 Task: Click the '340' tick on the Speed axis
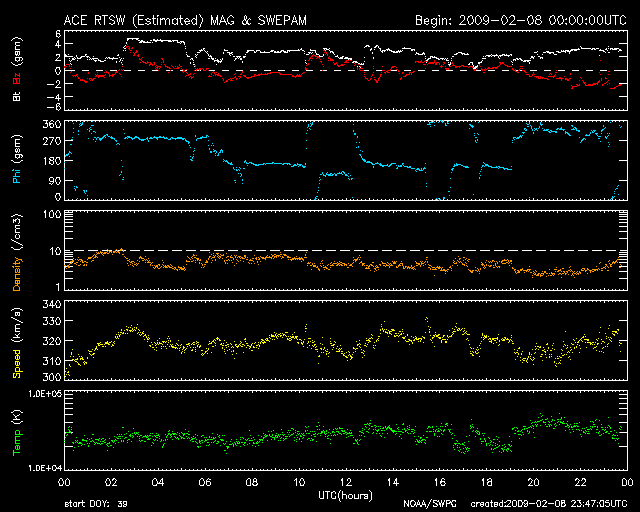click(x=52, y=304)
